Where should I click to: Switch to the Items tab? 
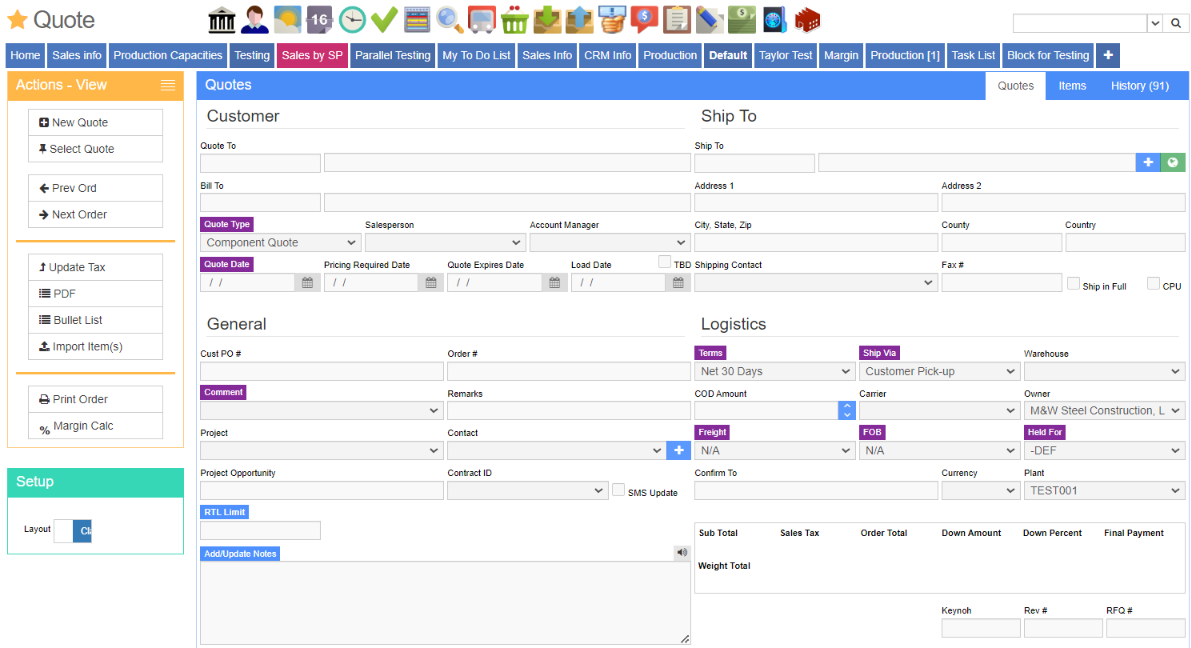coord(1072,86)
